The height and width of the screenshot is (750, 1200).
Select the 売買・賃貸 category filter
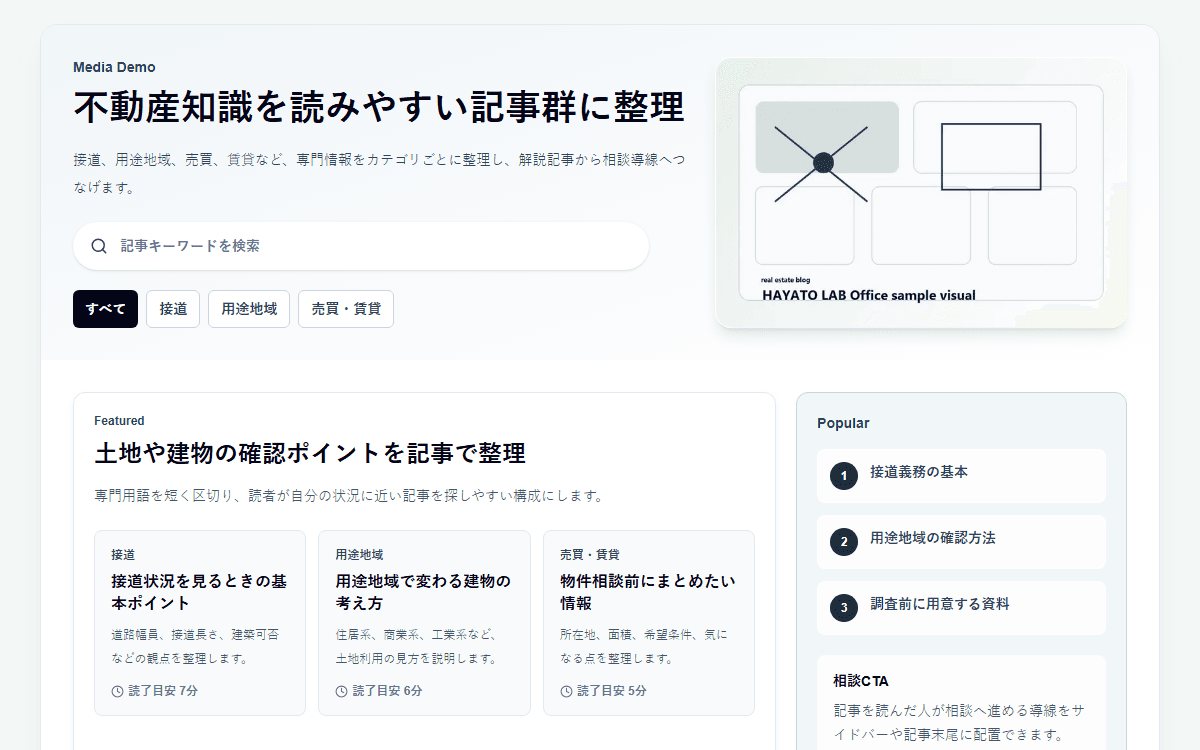pyautogui.click(x=346, y=309)
